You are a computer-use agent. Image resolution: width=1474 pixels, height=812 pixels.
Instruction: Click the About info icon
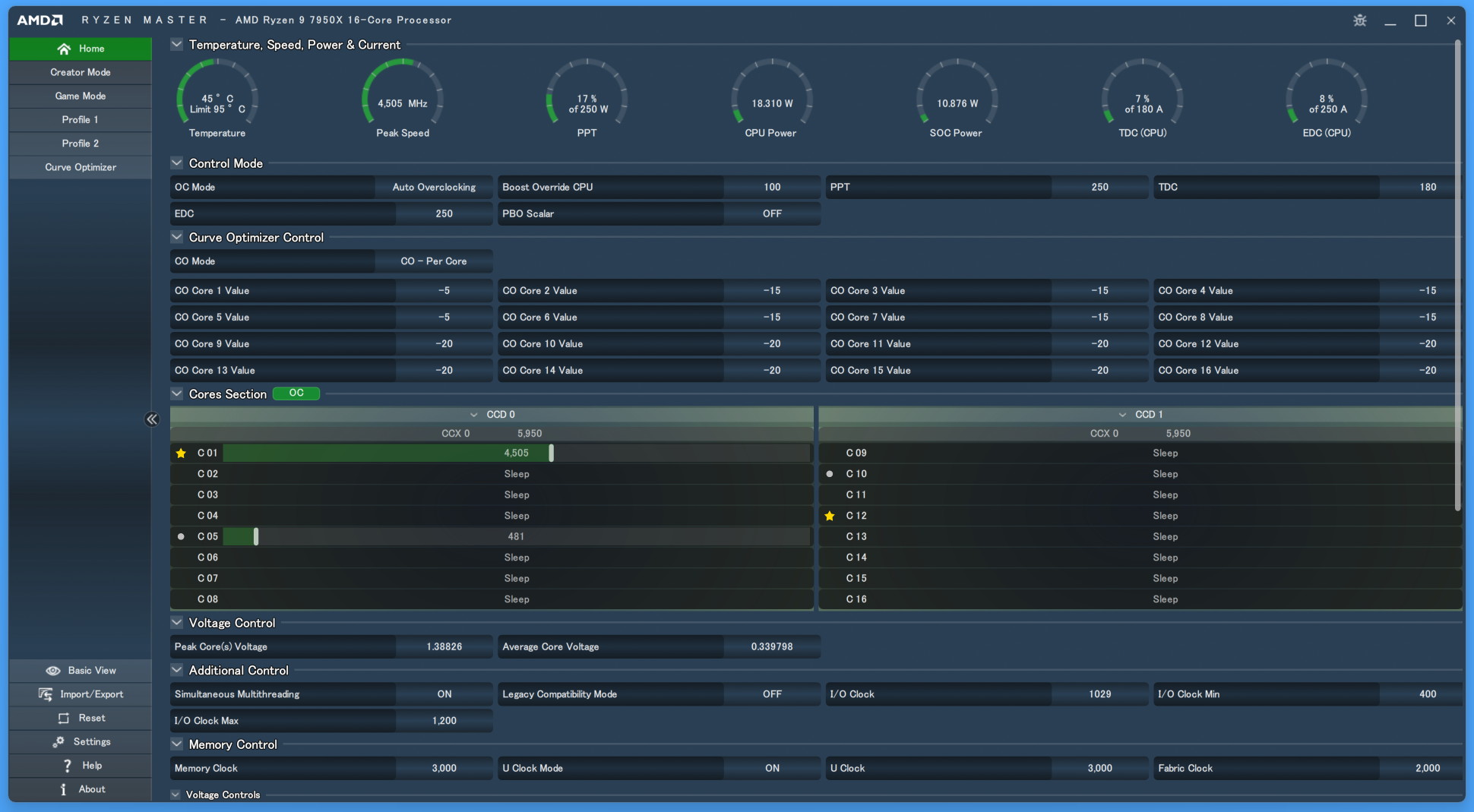coord(63,789)
